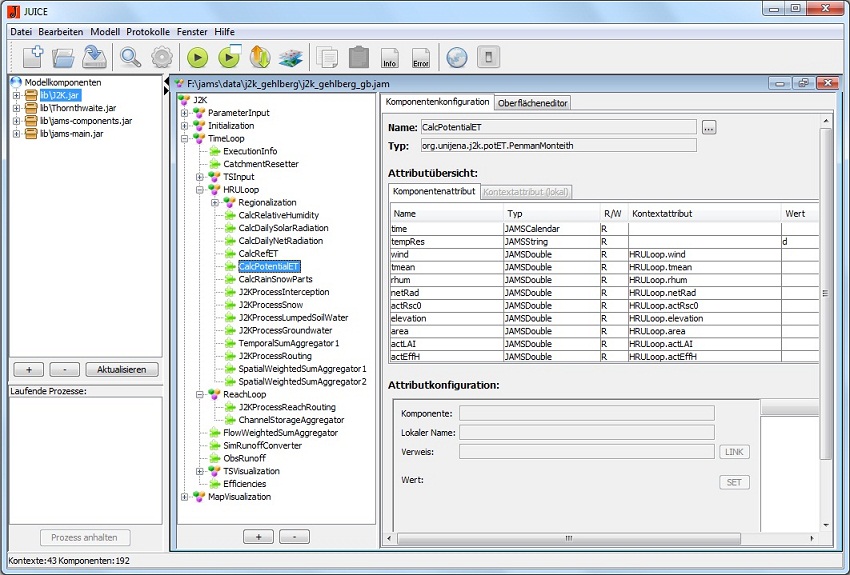Run the model with green play icon

coord(197,57)
